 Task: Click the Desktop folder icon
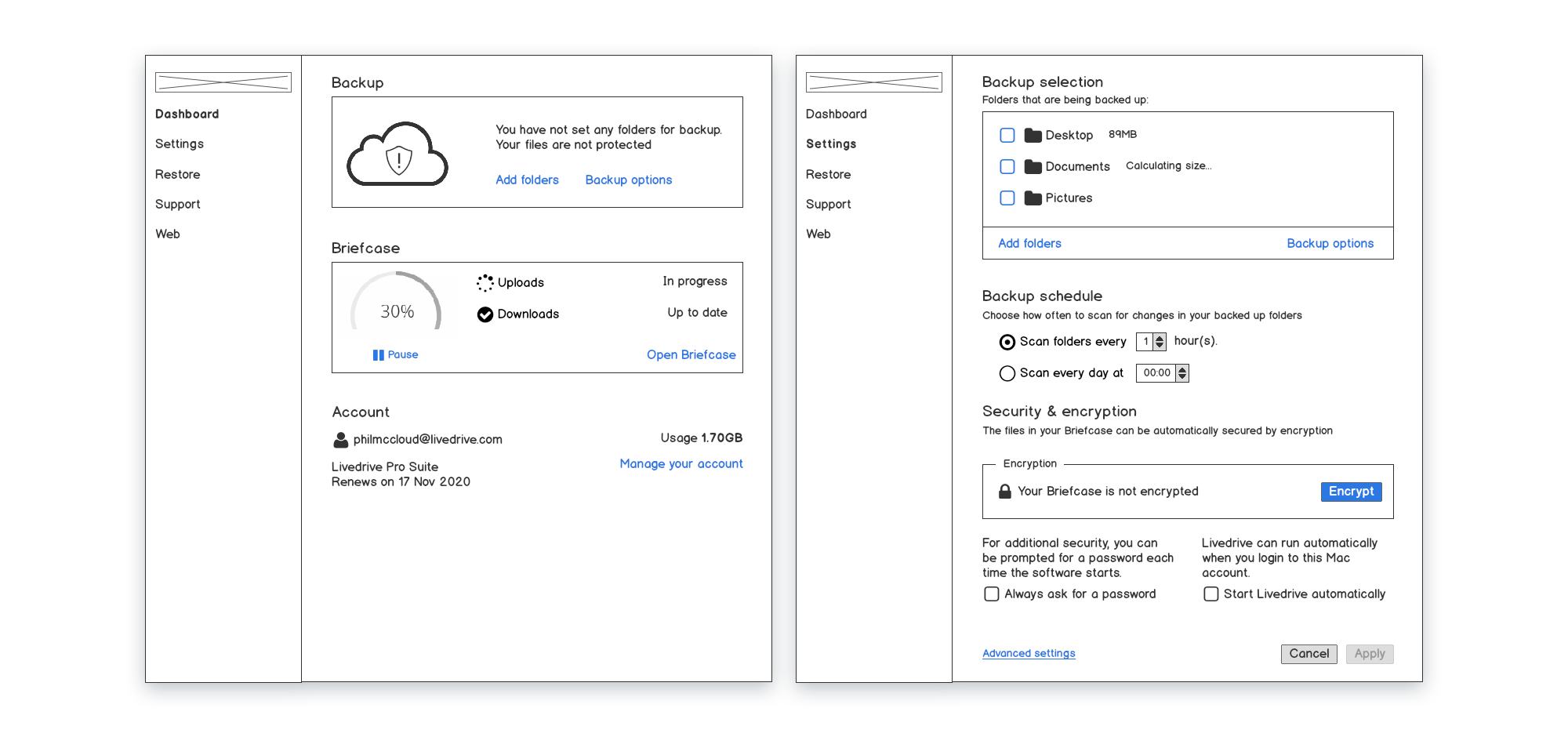coord(1033,136)
